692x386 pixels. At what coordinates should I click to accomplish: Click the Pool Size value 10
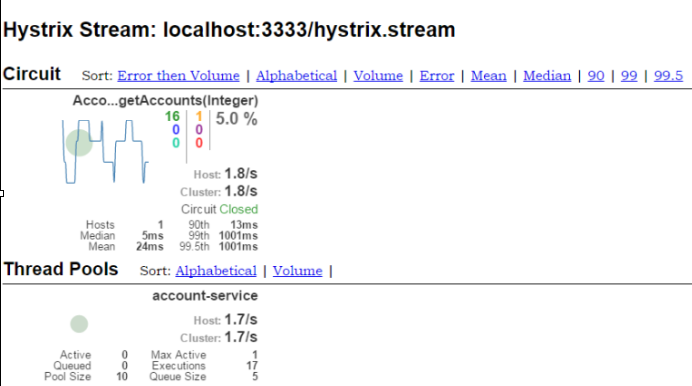point(122,377)
